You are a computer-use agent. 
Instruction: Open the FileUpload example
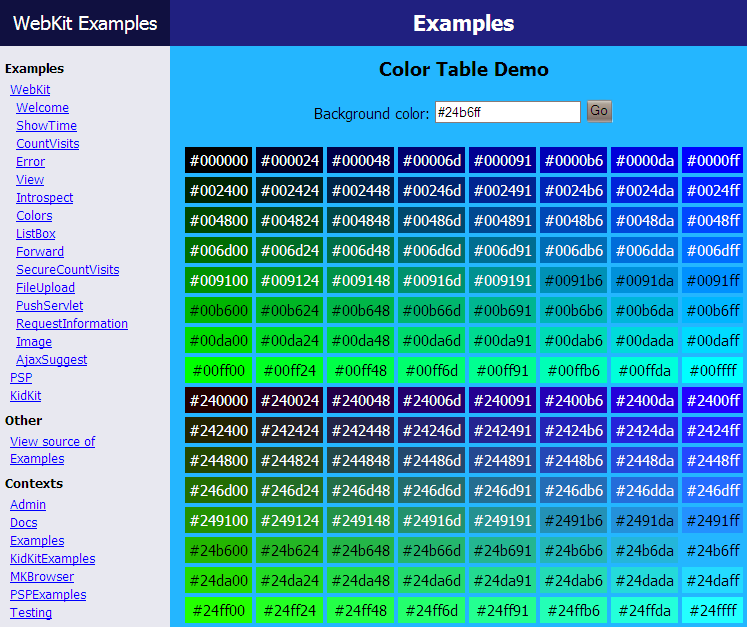tap(45, 288)
